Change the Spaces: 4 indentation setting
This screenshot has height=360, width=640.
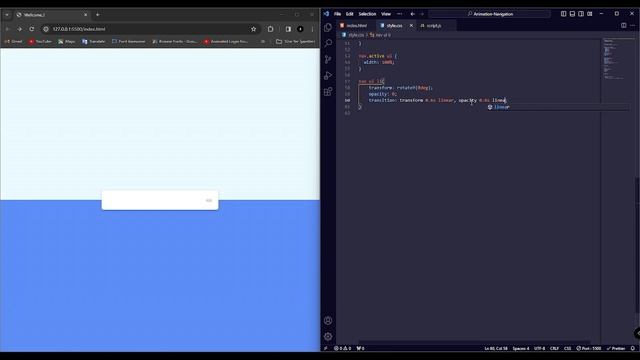pos(520,348)
